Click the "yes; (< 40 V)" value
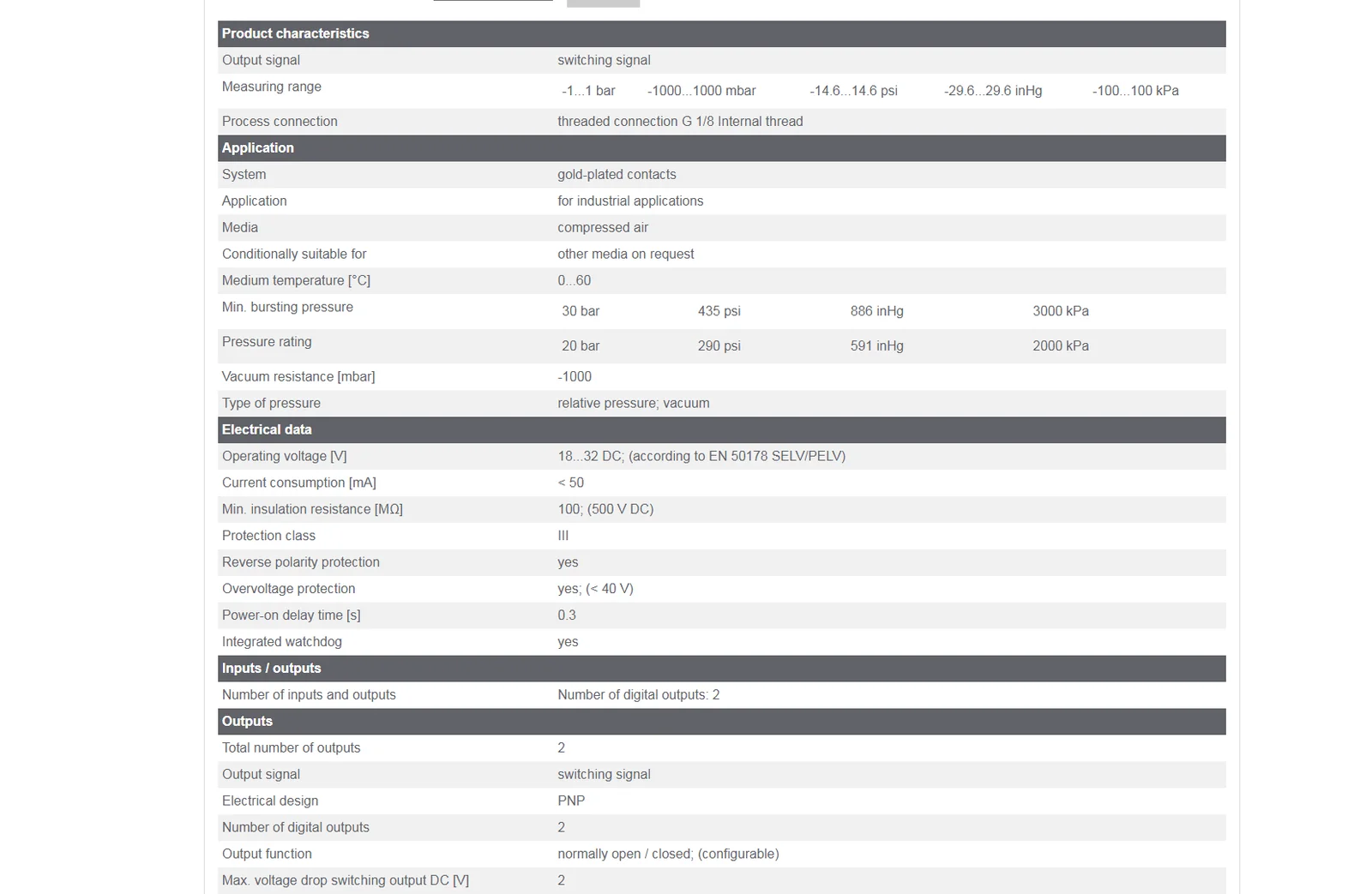The image size is (1372, 894). click(x=595, y=590)
